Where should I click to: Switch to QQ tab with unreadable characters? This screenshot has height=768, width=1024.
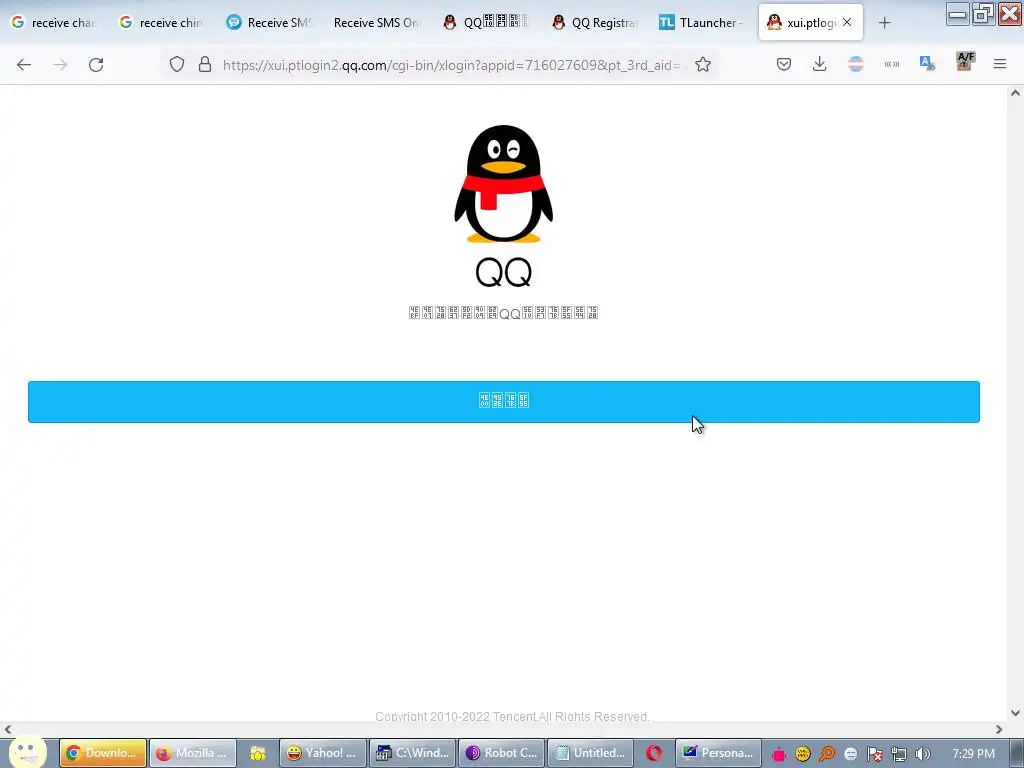tap(486, 22)
